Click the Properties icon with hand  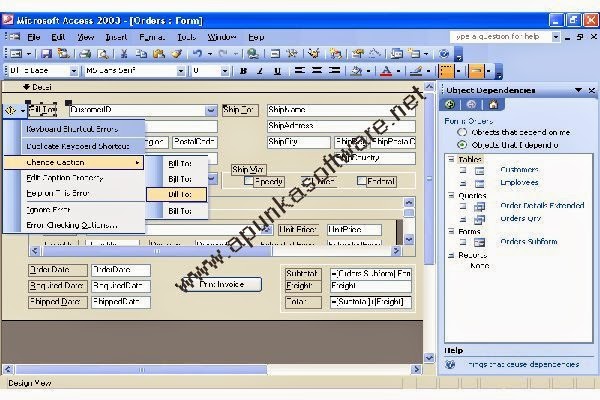coord(357,54)
